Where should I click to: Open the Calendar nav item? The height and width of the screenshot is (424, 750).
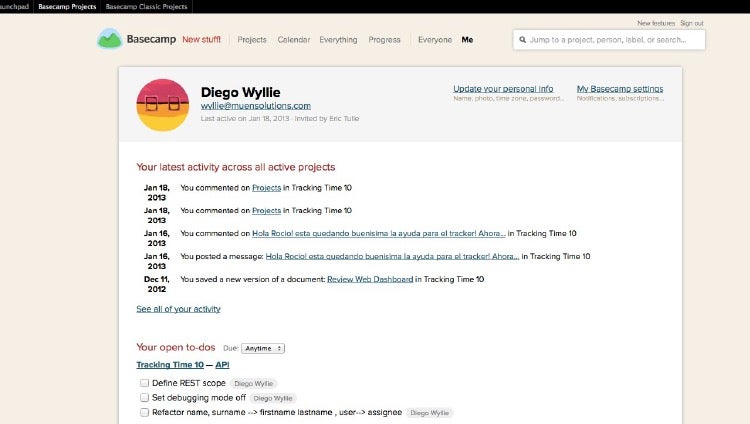(294, 40)
